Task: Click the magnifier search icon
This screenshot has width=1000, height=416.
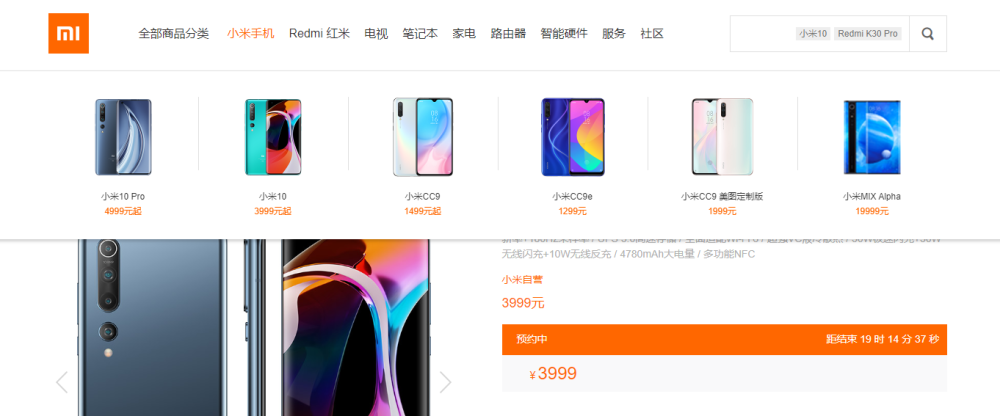Action: click(x=928, y=34)
